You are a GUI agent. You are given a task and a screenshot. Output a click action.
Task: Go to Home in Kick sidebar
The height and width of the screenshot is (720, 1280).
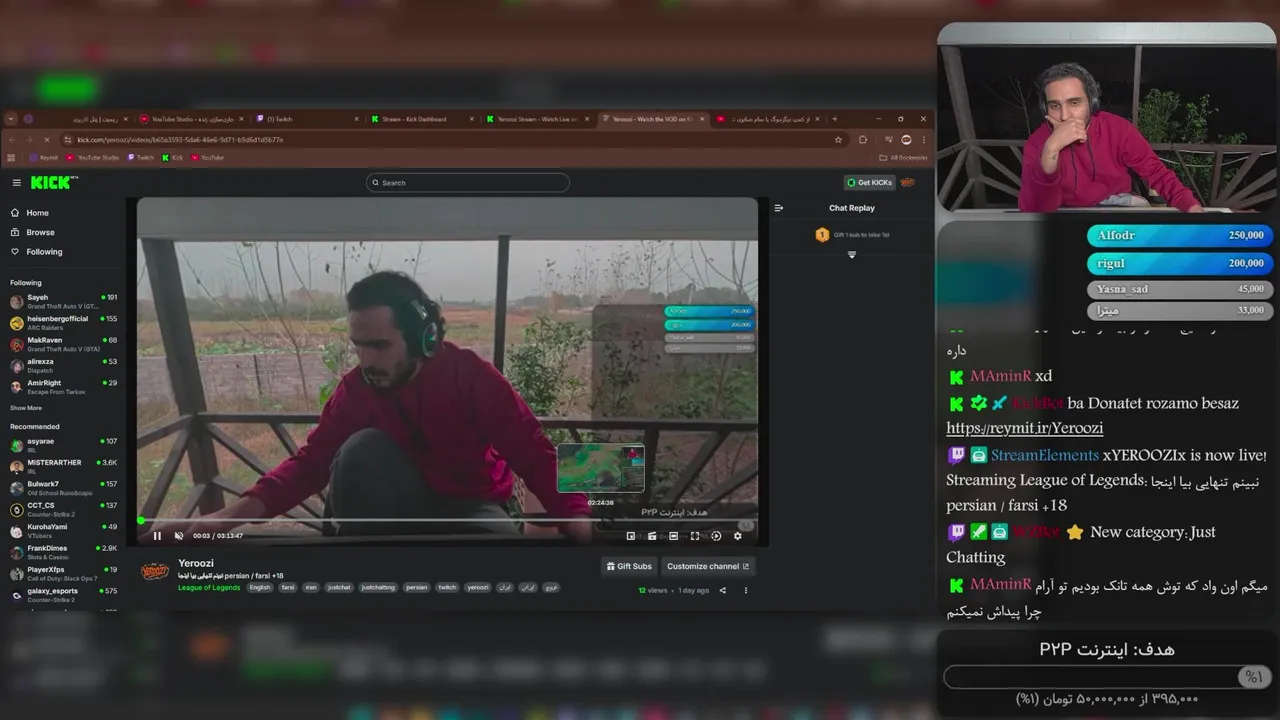30,213
